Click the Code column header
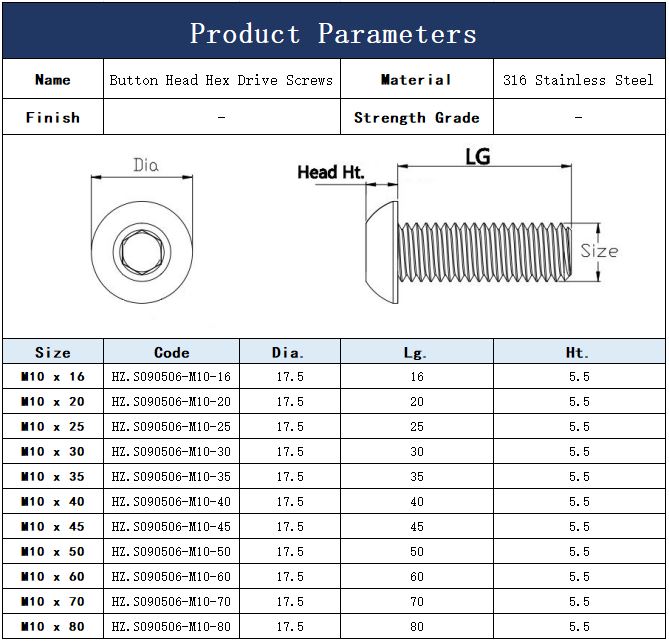Screen dimensions: 669x641 click(172, 352)
